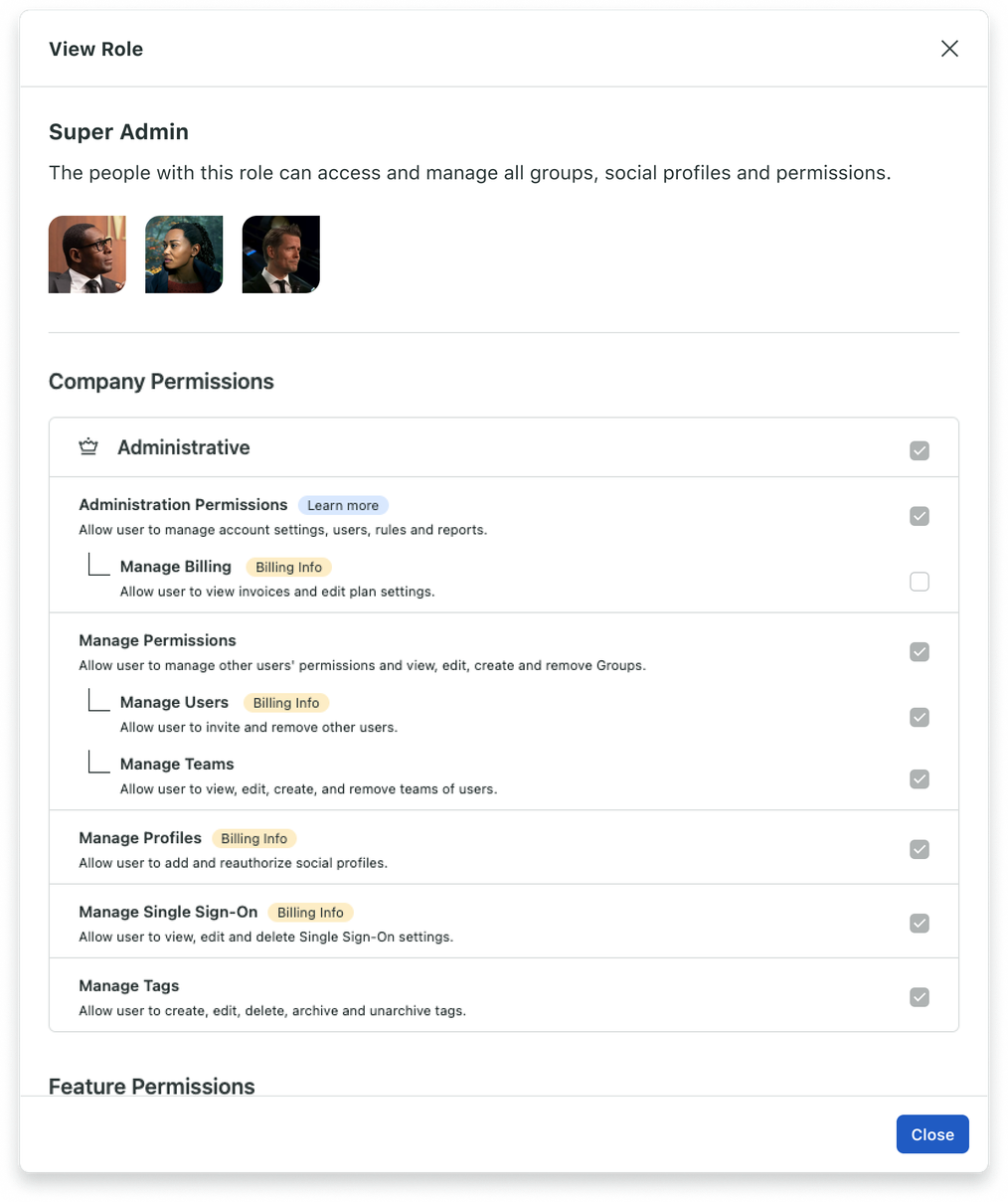1008x1202 pixels.
Task: Uncheck the Manage Users permission
Action: coord(920,717)
